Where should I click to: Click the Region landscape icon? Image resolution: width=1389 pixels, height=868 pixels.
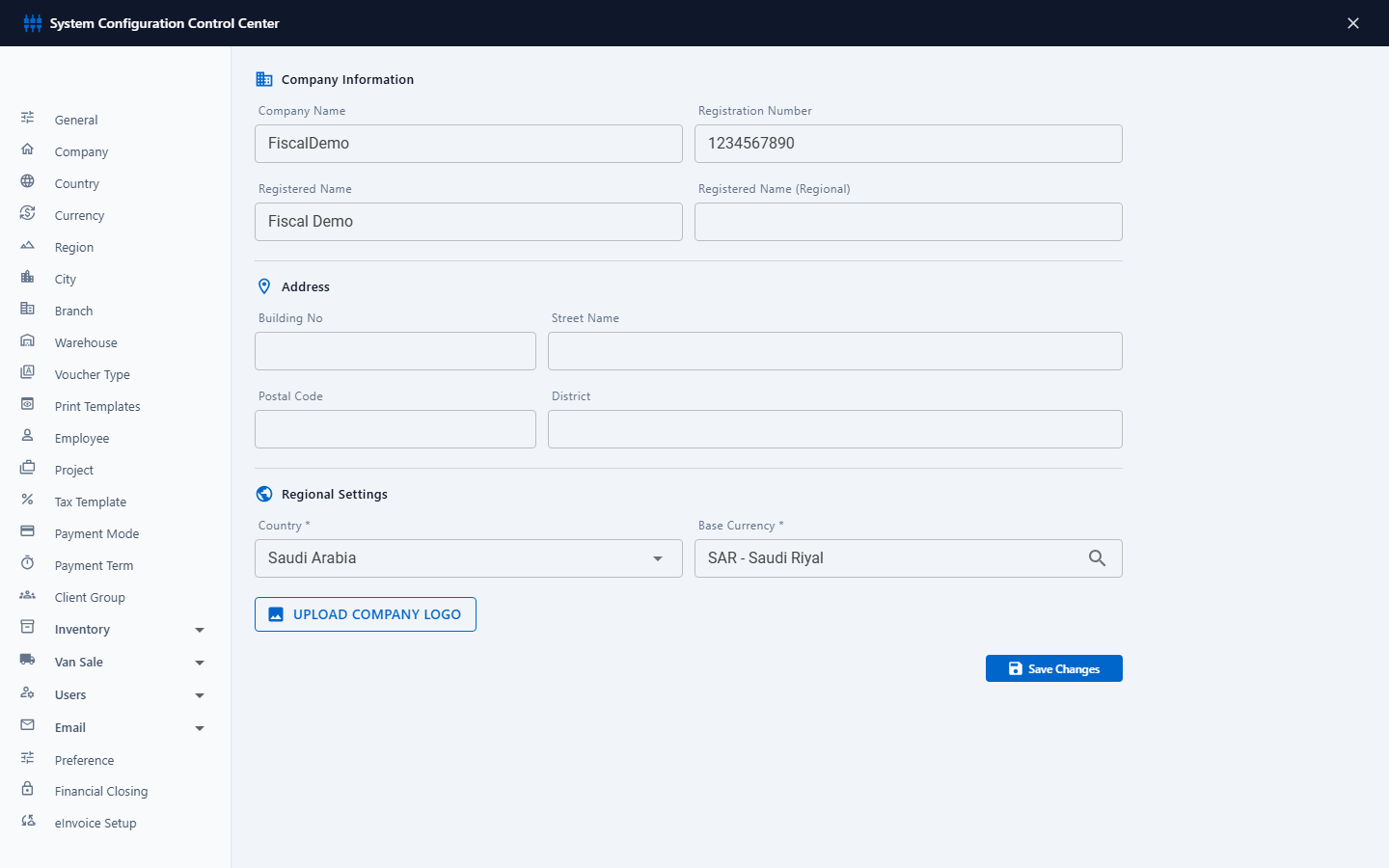pyautogui.click(x=27, y=245)
